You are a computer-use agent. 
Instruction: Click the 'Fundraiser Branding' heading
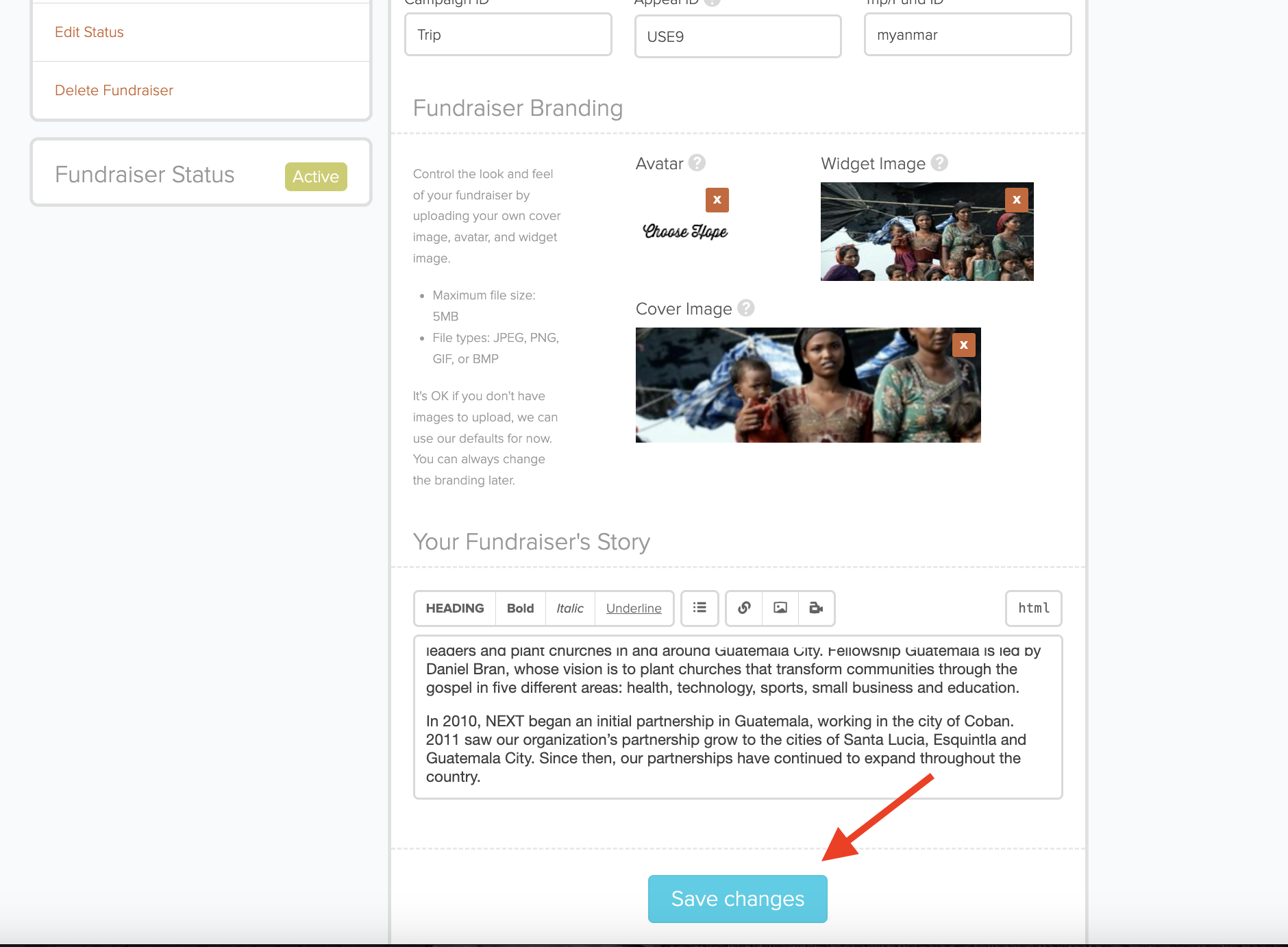tap(518, 108)
